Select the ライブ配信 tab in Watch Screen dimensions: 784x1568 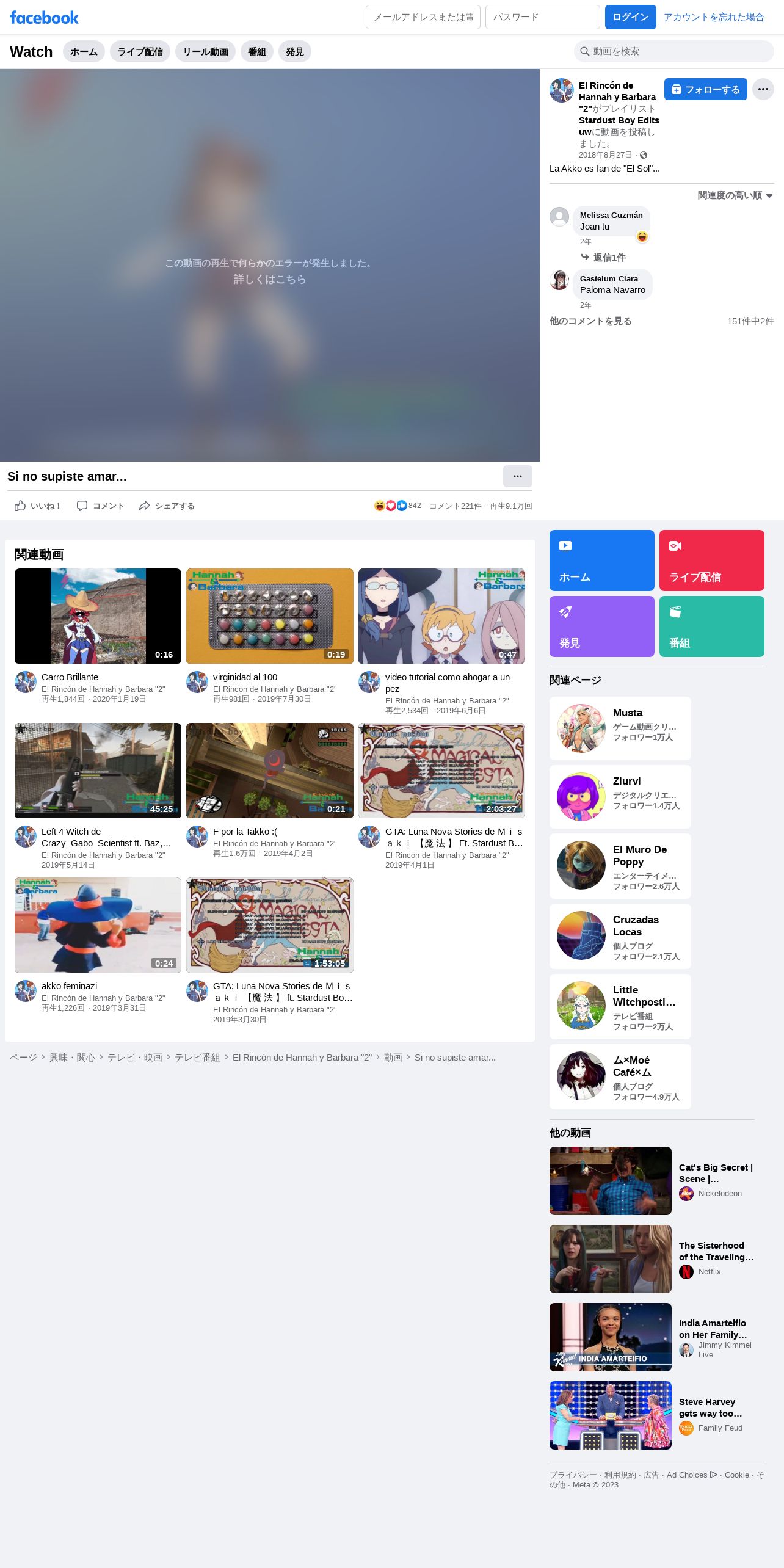click(140, 52)
